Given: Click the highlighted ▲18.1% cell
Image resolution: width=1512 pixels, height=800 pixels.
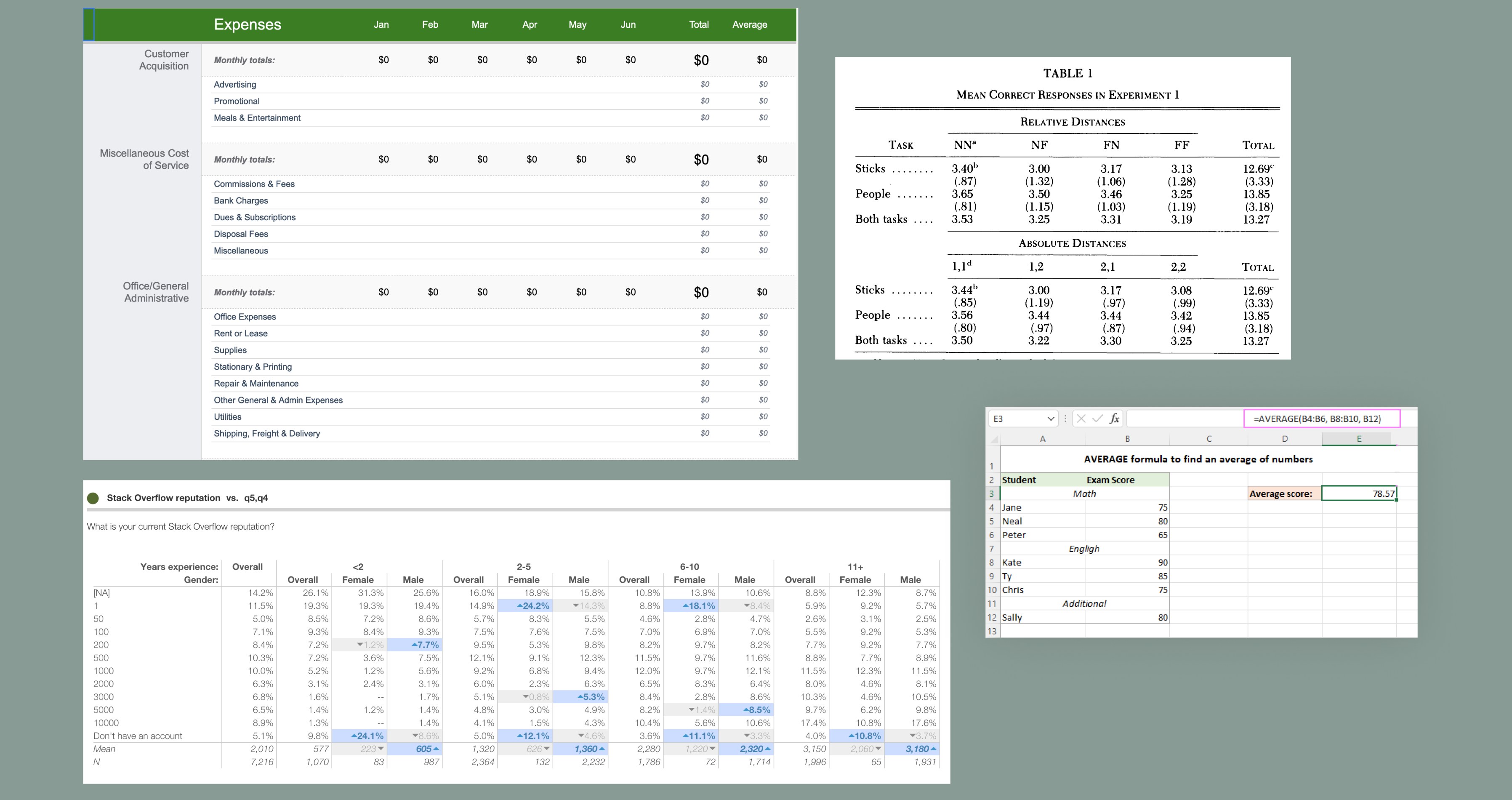Looking at the screenshot, I should 690,606.
